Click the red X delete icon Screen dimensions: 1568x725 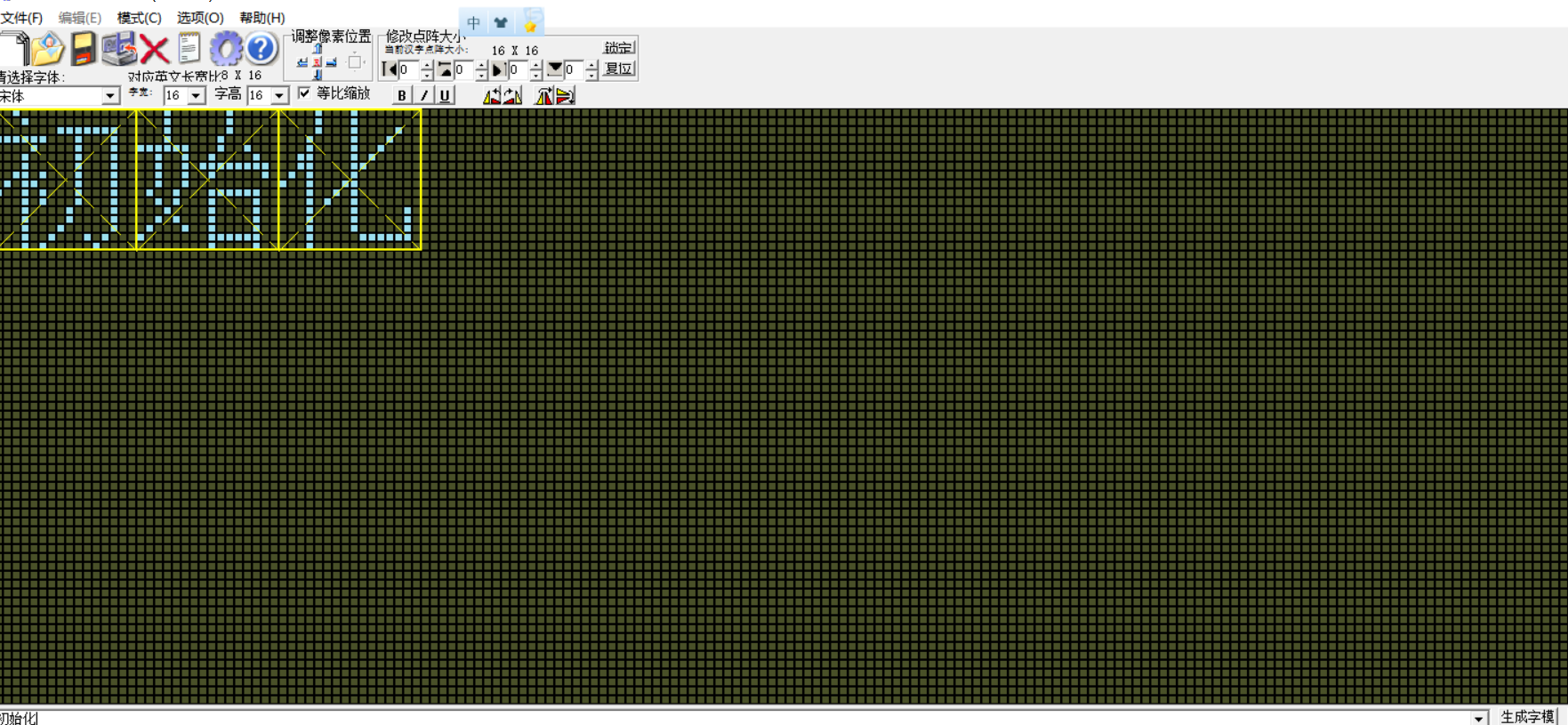coord(154,50)
